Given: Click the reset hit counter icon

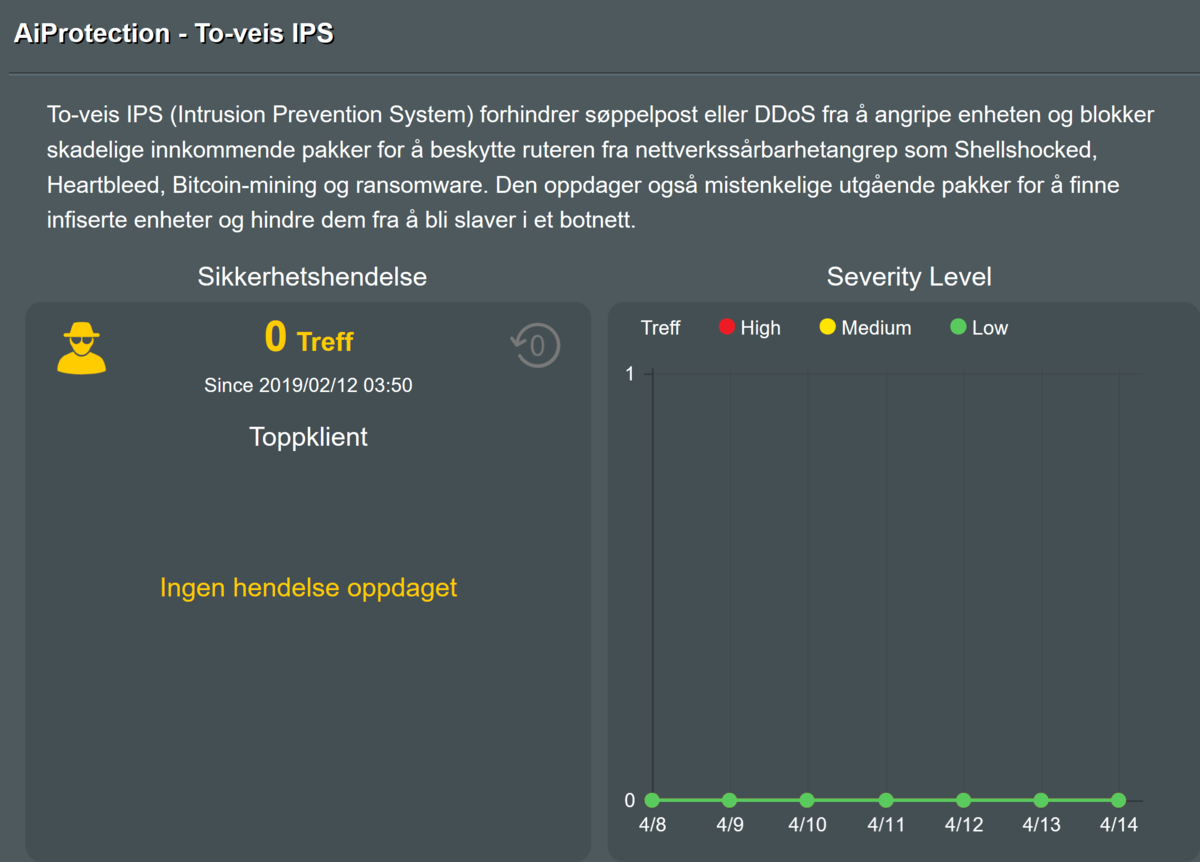Looking at the screenshot, I should [535, 346].
